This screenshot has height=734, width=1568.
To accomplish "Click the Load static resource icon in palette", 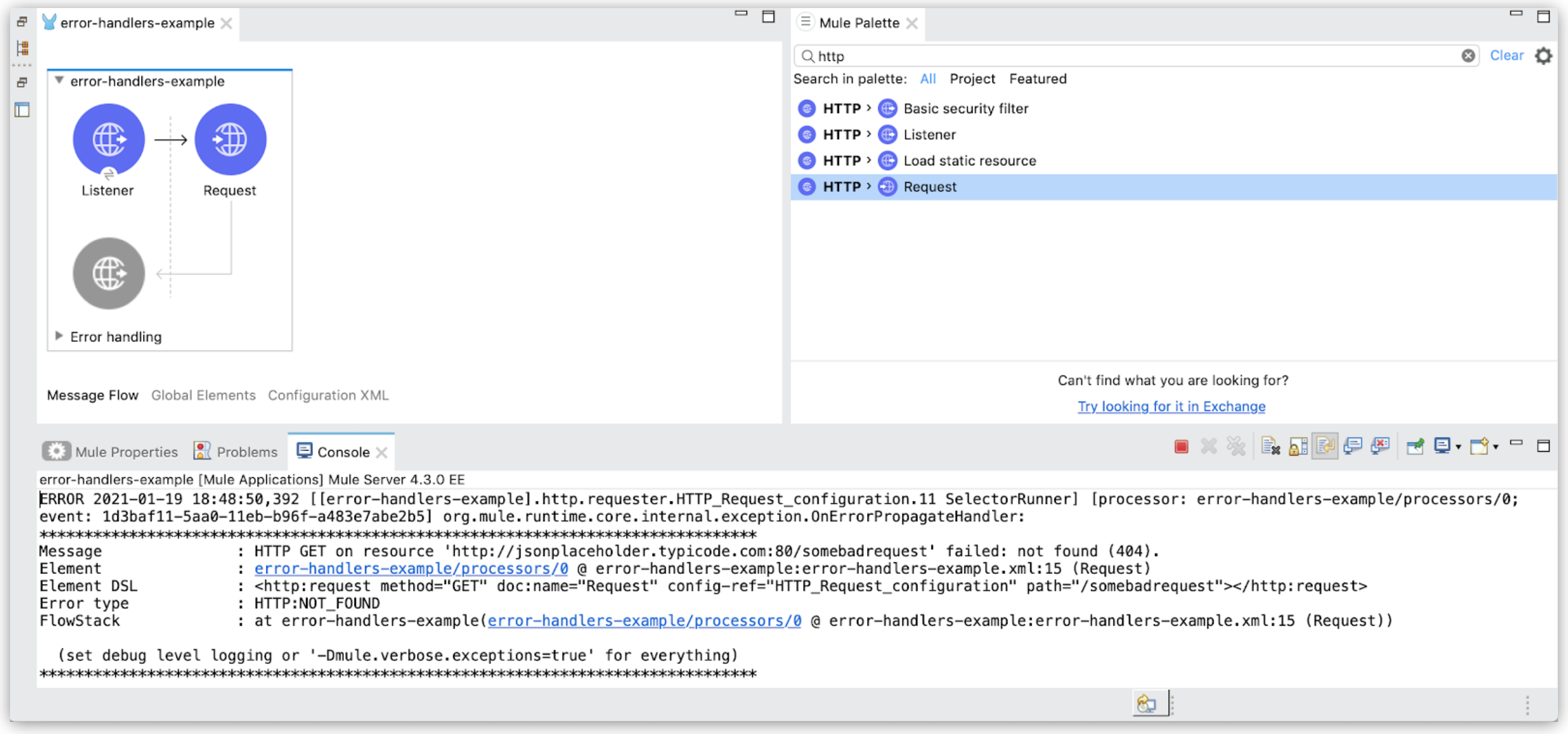I will click(x=886, y=160).
